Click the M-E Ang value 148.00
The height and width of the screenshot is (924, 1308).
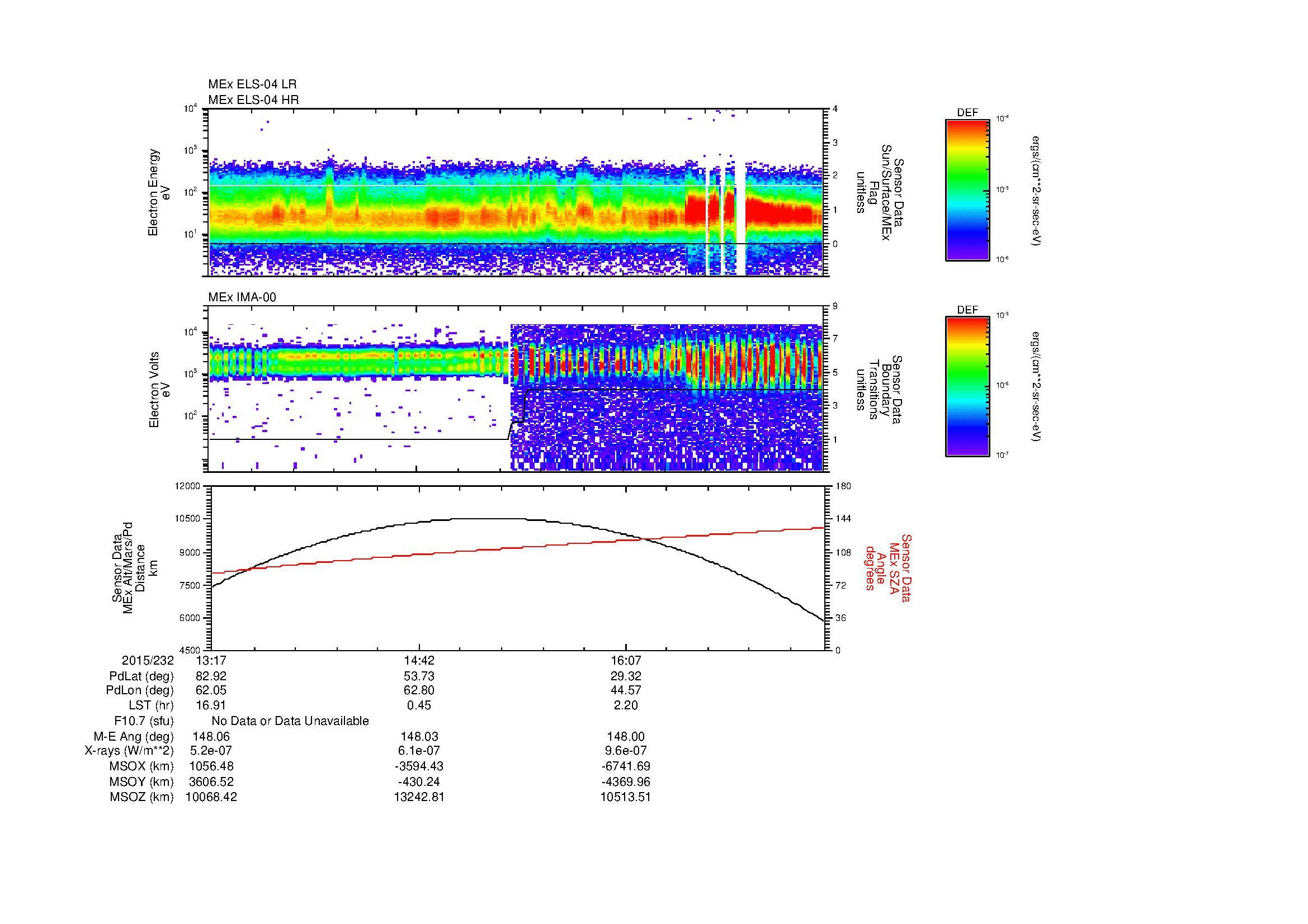click(626, 736)
